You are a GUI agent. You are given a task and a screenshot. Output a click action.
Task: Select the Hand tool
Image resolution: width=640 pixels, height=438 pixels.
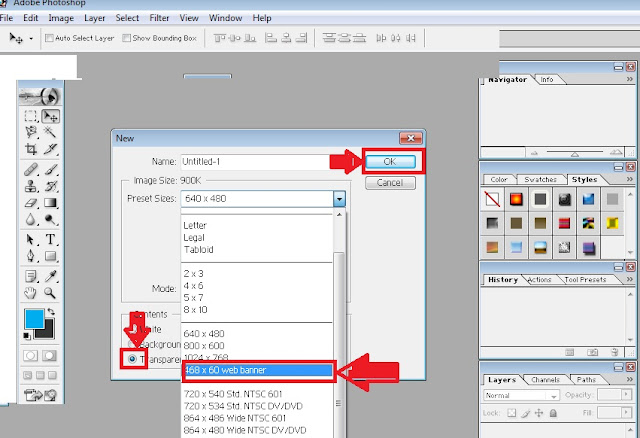[31, 293]
